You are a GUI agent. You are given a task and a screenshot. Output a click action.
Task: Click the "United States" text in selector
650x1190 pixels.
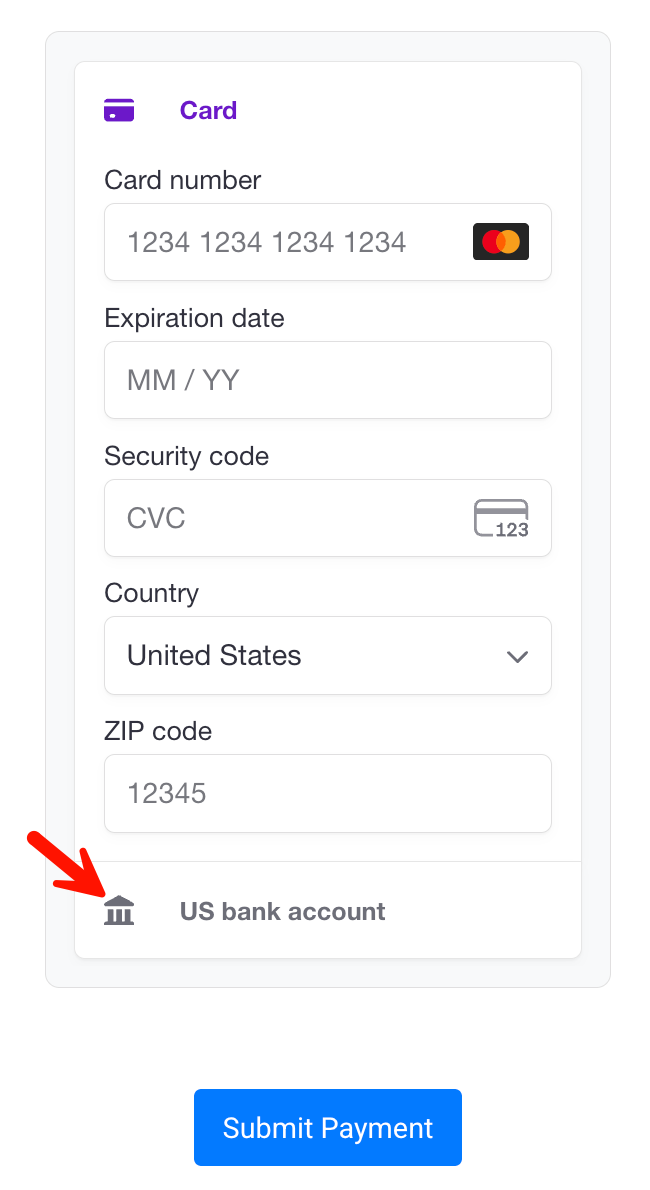(x=214, y=656)
